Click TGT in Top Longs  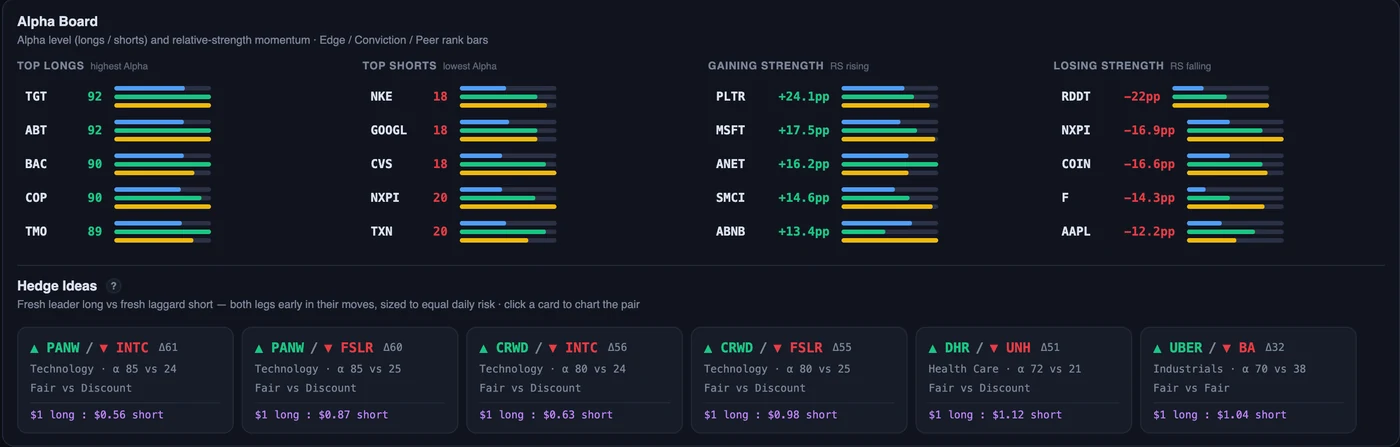[x=36, y=97]
